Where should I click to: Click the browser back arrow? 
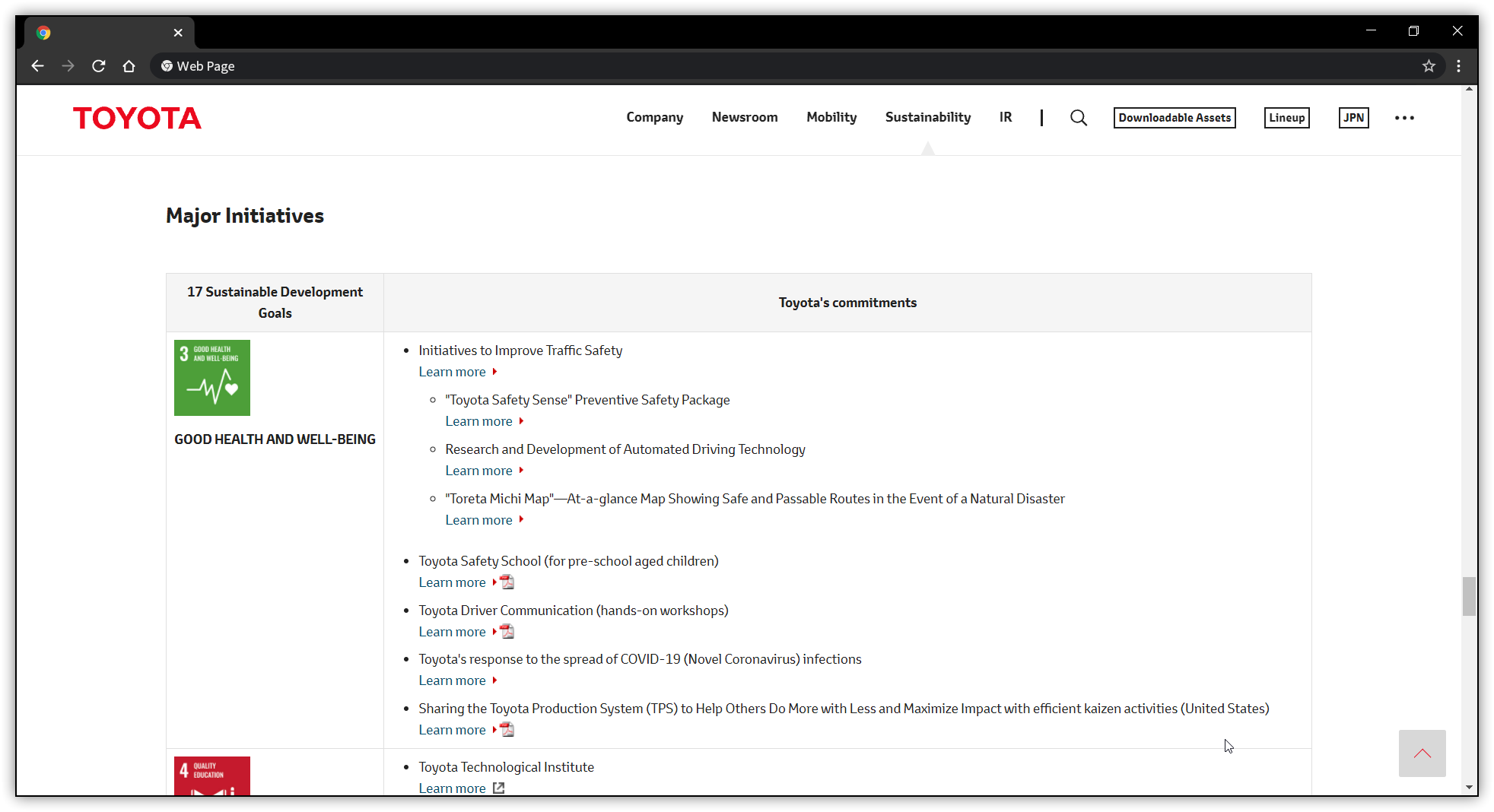37,66
